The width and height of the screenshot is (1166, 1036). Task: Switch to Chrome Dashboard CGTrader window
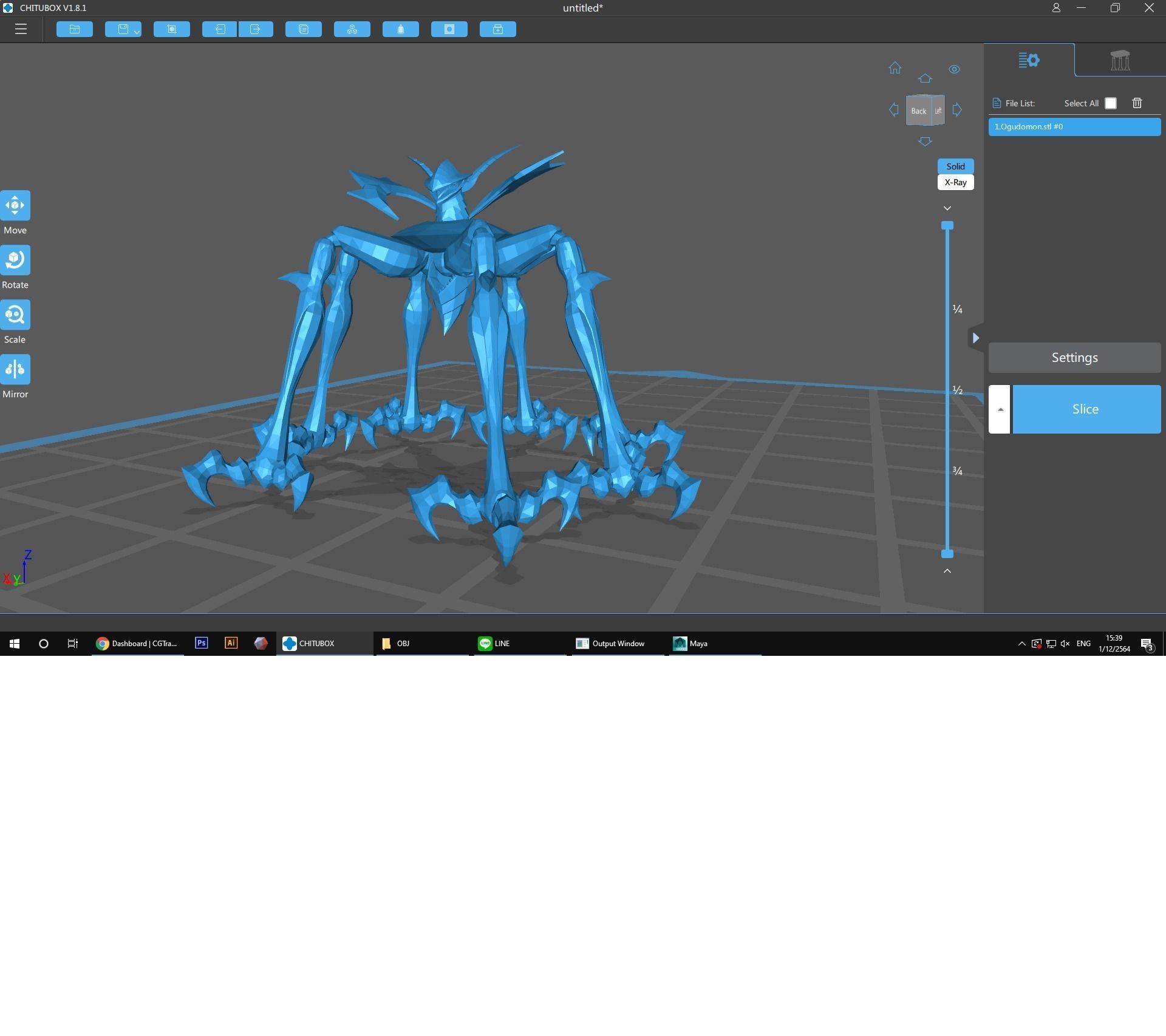[138, 644]
